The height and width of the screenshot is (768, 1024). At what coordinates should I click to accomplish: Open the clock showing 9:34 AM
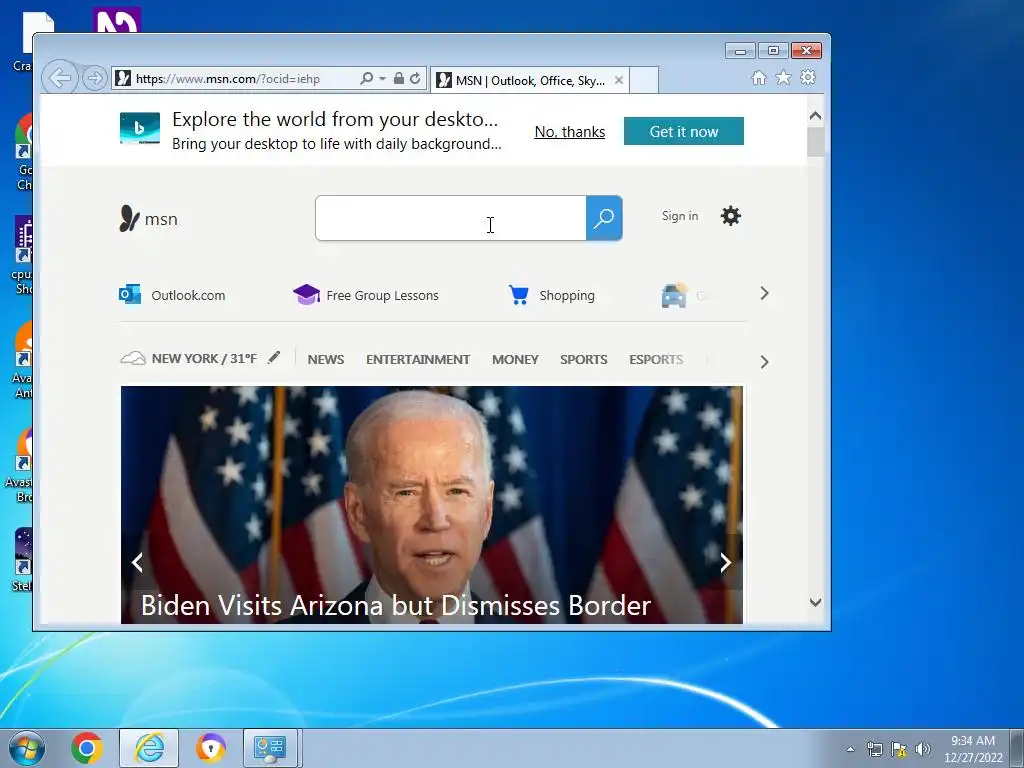coord(973,749)
